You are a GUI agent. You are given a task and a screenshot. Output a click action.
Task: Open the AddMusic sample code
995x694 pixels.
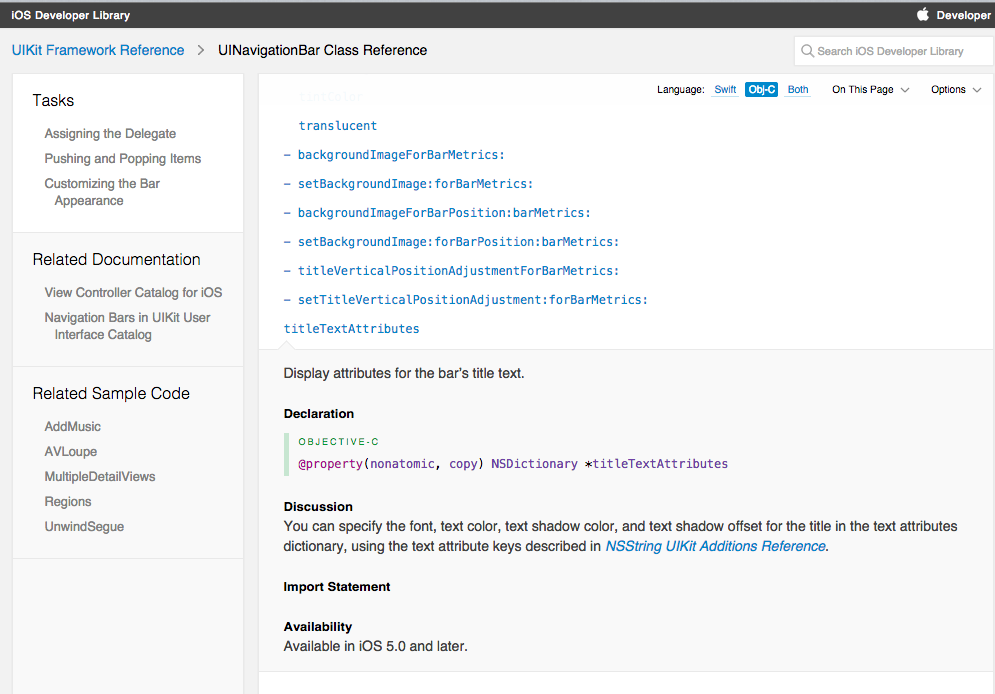pos(73,427)
